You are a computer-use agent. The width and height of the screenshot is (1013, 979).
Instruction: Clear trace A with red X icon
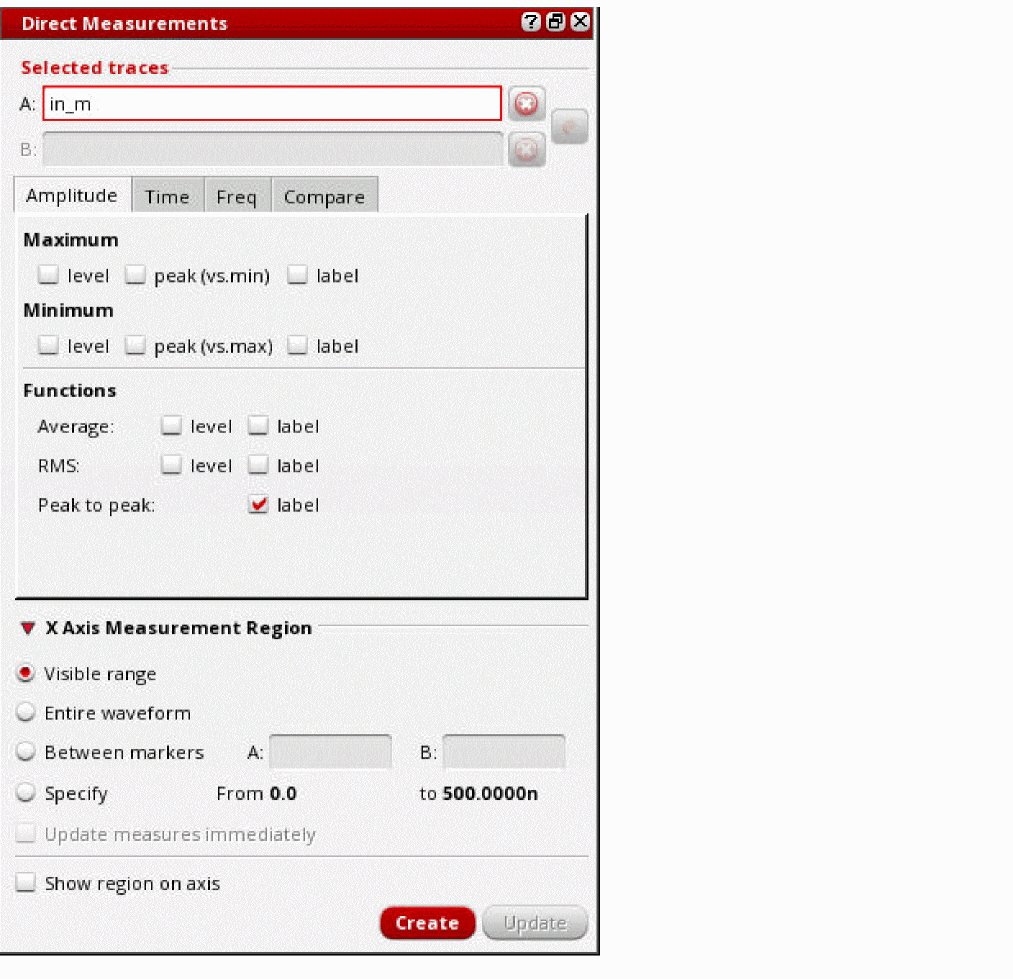[x=526, y=103]
